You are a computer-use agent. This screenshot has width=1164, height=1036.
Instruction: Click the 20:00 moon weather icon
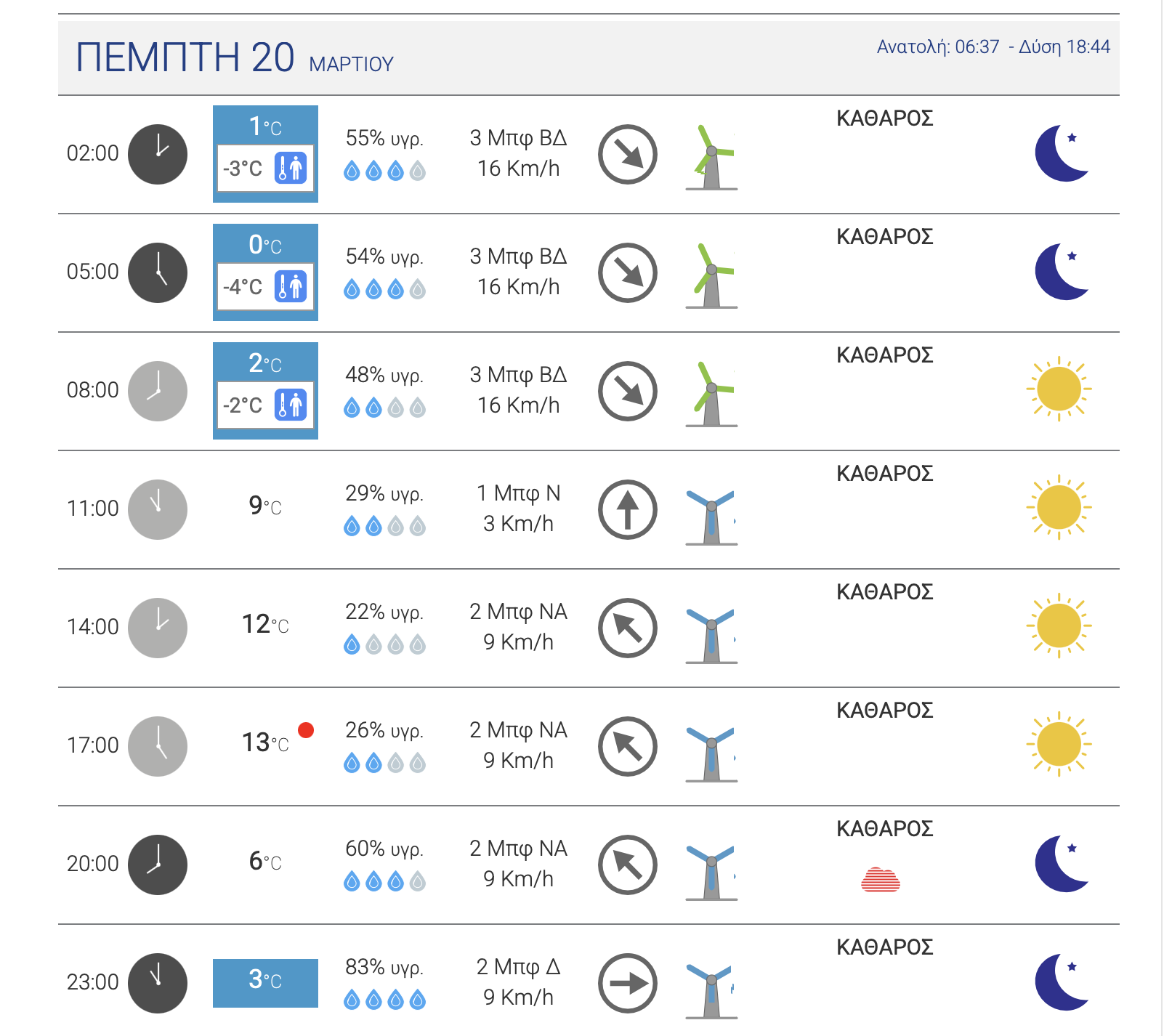(1062, 864)
